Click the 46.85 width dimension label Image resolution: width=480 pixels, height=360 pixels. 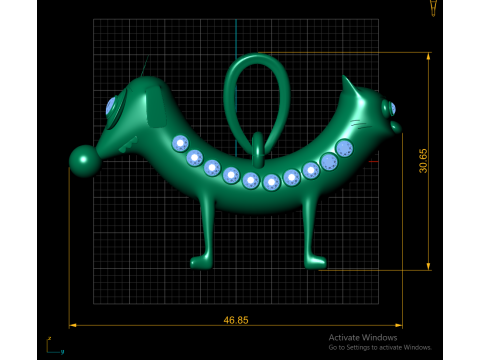pos(236,320)
